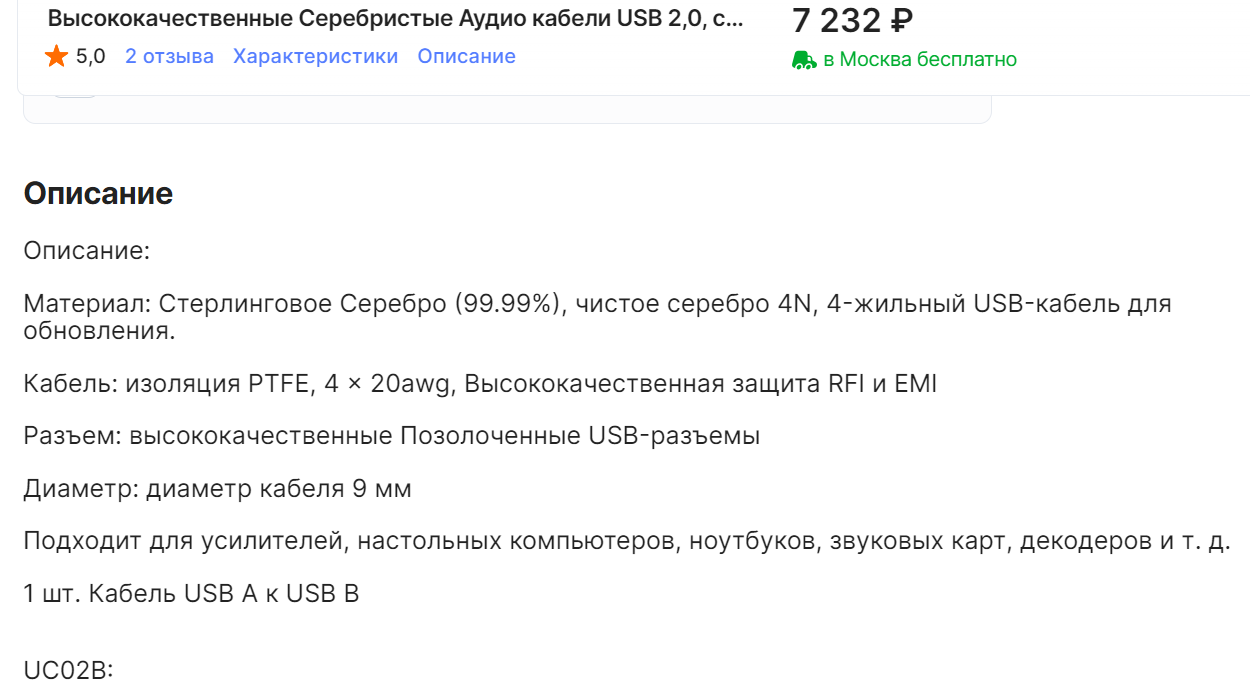1250x696 pixels.
Task: Click the 5,0 rating value
Action: [90, 57]
